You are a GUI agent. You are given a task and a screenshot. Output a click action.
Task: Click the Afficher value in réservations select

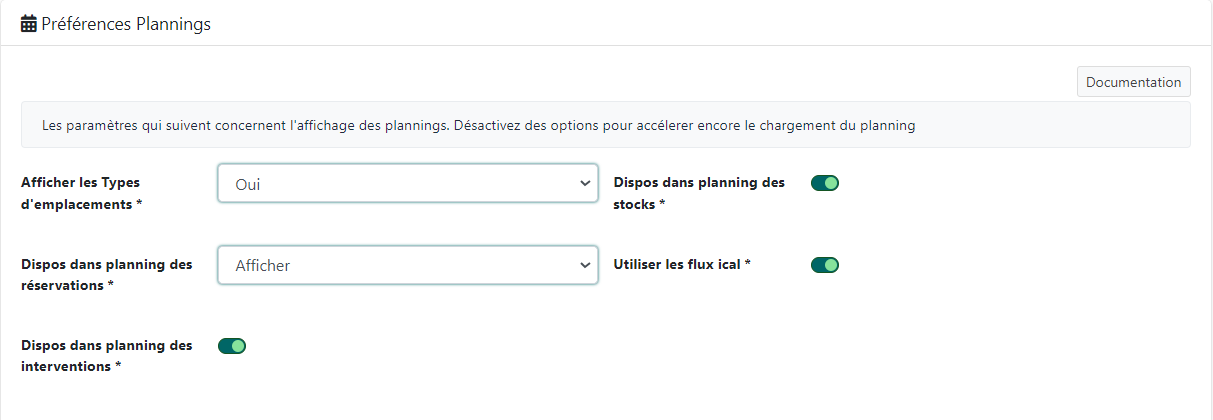[x=263, y=265]
